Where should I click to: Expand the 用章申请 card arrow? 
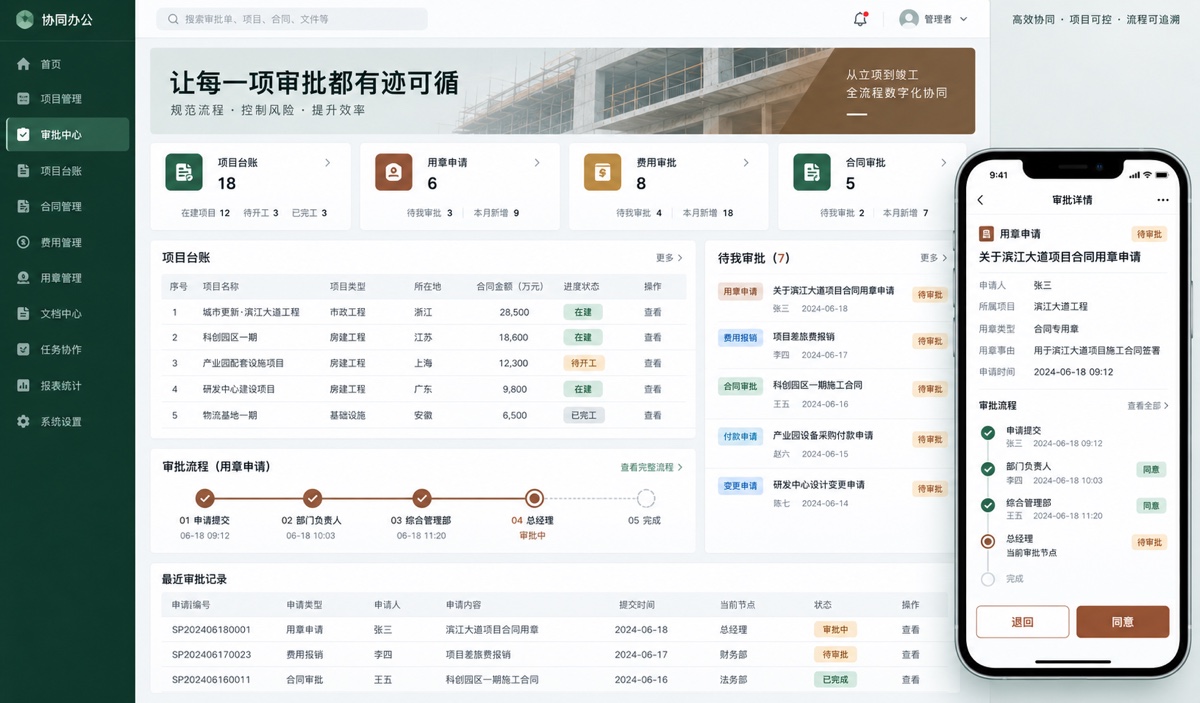537,162
